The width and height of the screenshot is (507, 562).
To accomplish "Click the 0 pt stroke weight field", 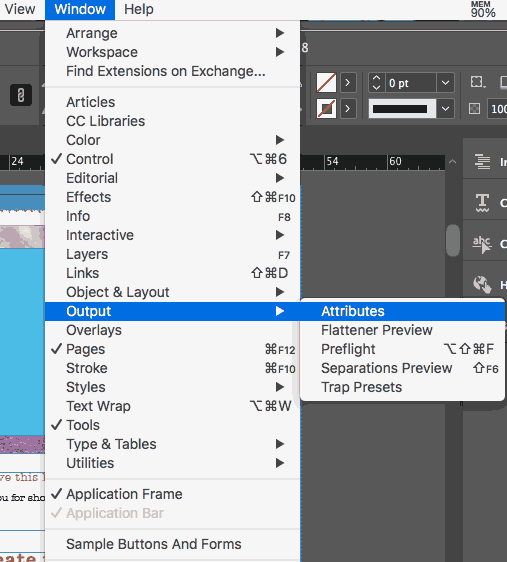I will tap(411, 83).
